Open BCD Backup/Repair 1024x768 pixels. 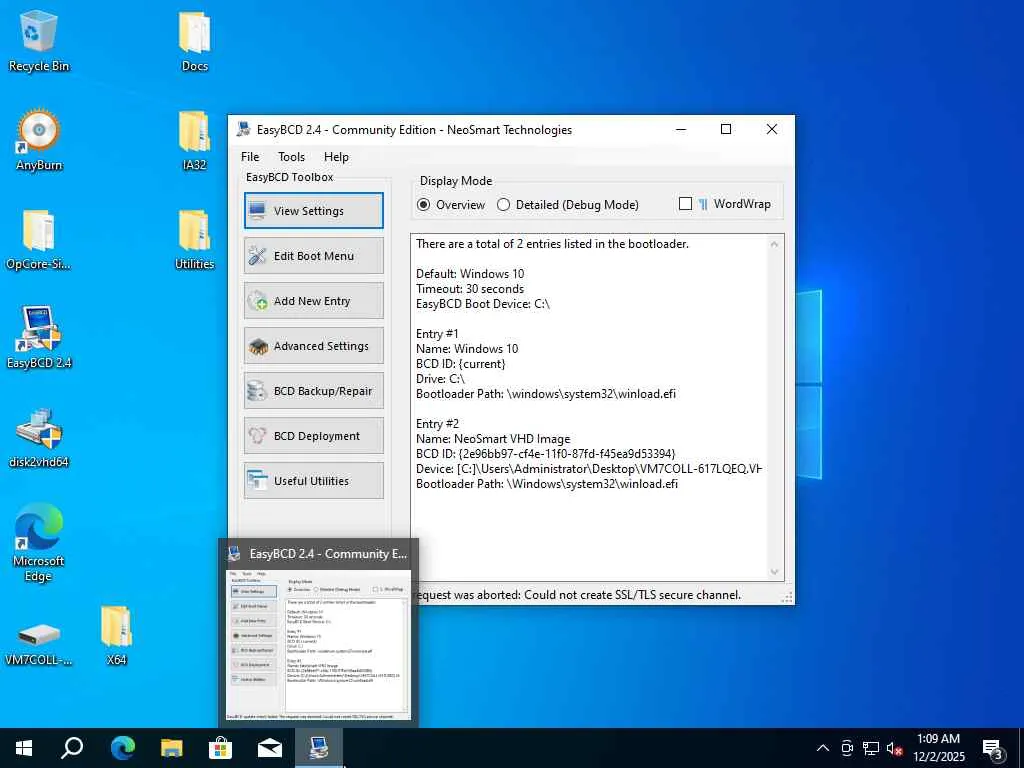(313, 391)
